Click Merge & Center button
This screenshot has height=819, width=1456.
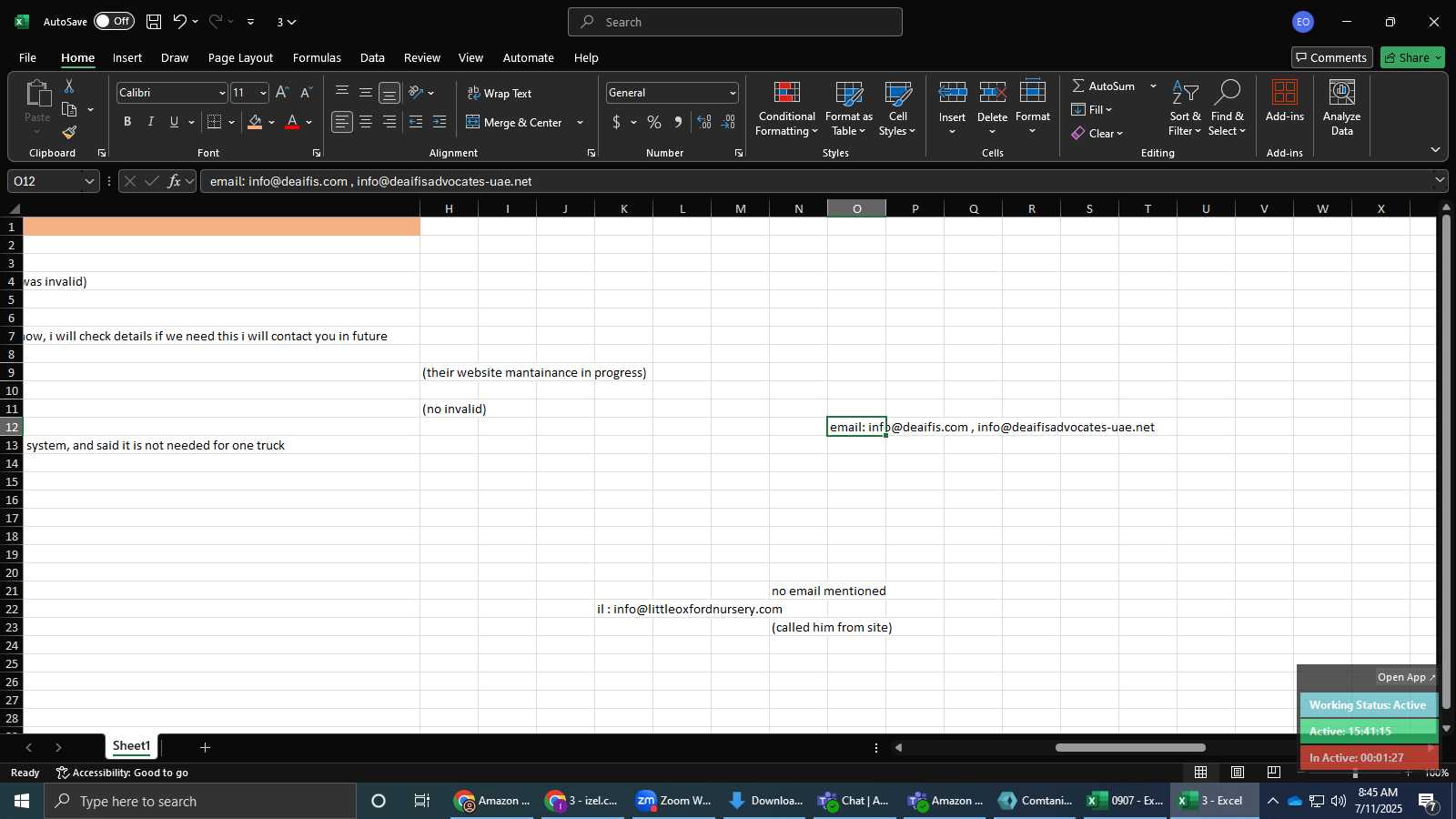pos(514,122)
